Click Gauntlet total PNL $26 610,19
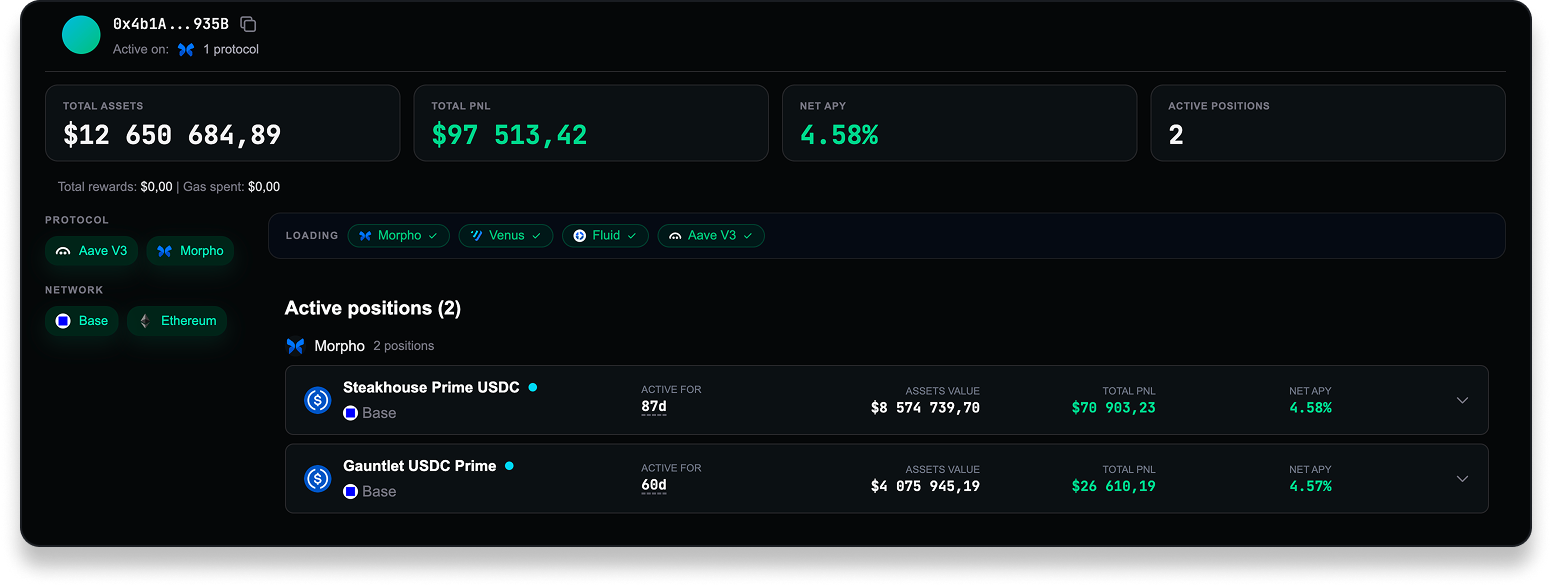The width and height of the screenshot is (1552, 587). 1113,487
